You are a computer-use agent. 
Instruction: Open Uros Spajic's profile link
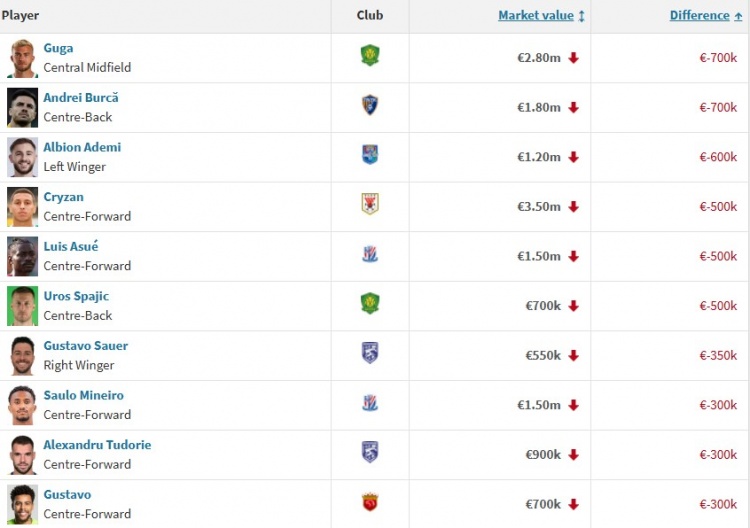tap(76, 296)
